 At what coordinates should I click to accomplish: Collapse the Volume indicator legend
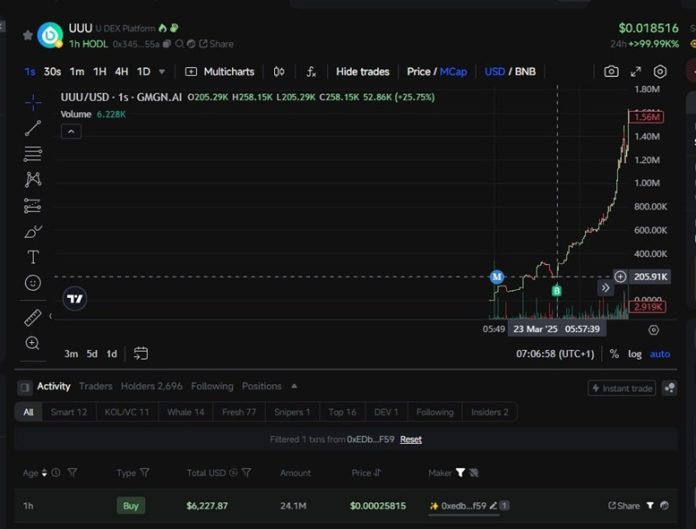pyautogui.click(x=70, y=132)
